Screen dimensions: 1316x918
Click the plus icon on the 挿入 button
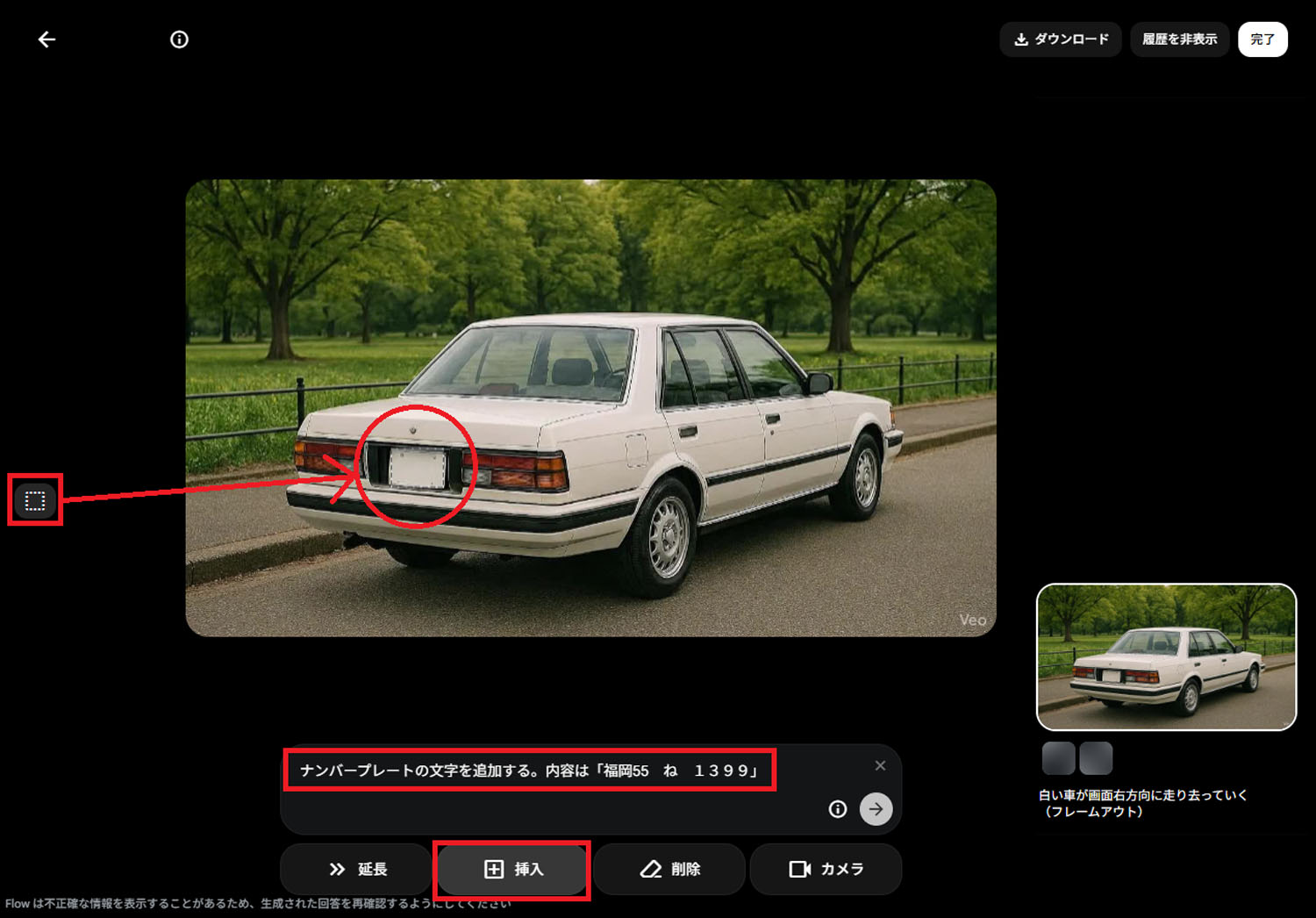(x=492, y=869)
